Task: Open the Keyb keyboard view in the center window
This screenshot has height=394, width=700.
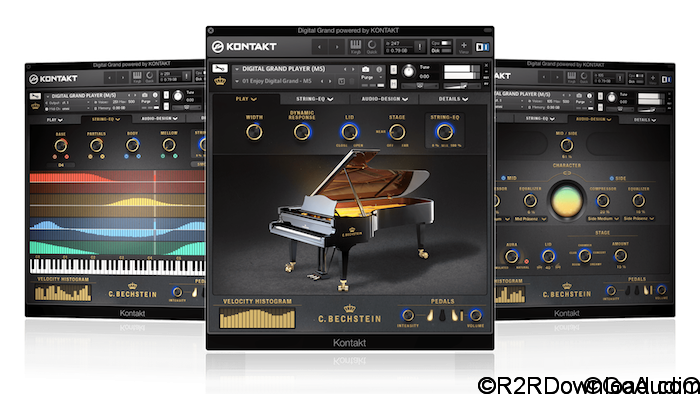Action: tap(355, 46)
